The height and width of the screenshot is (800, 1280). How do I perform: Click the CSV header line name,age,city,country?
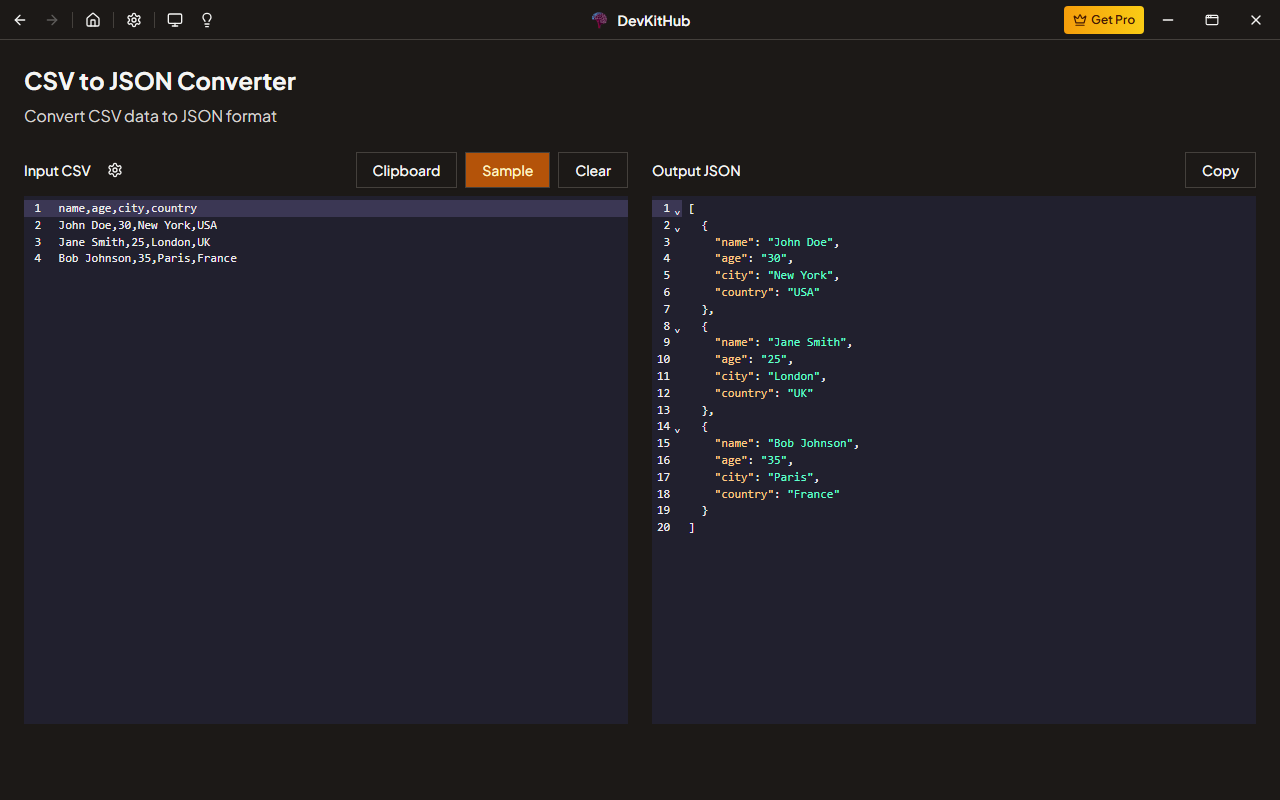[x=128, y=208]
